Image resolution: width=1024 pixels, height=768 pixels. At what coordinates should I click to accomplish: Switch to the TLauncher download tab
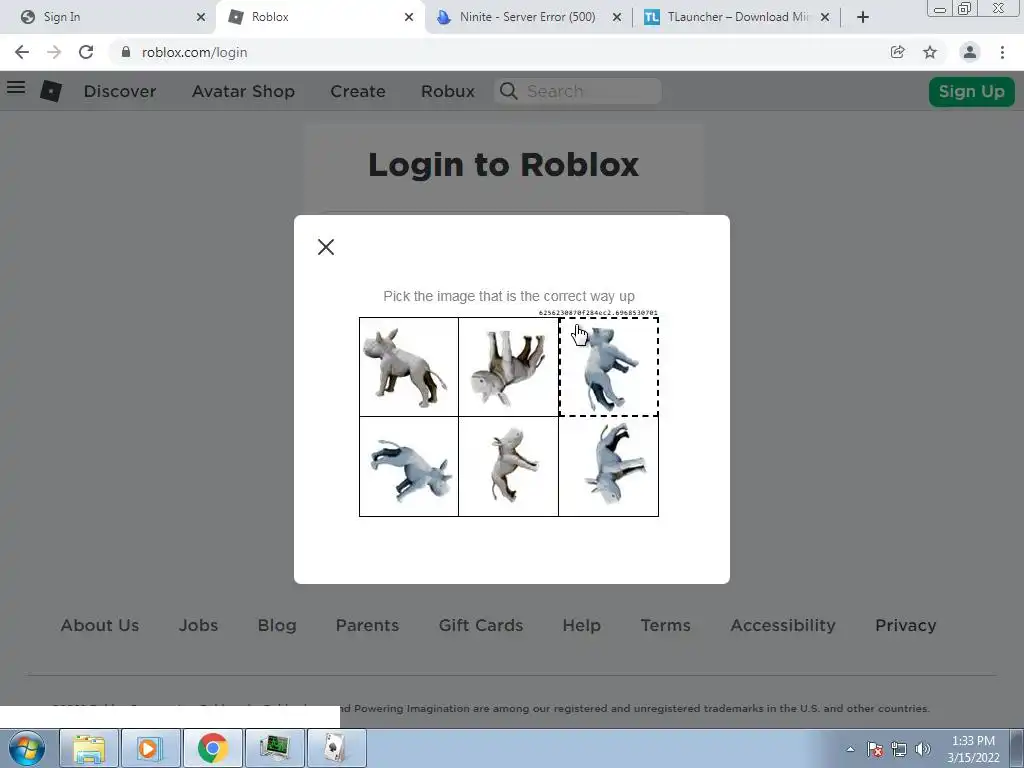735,17
